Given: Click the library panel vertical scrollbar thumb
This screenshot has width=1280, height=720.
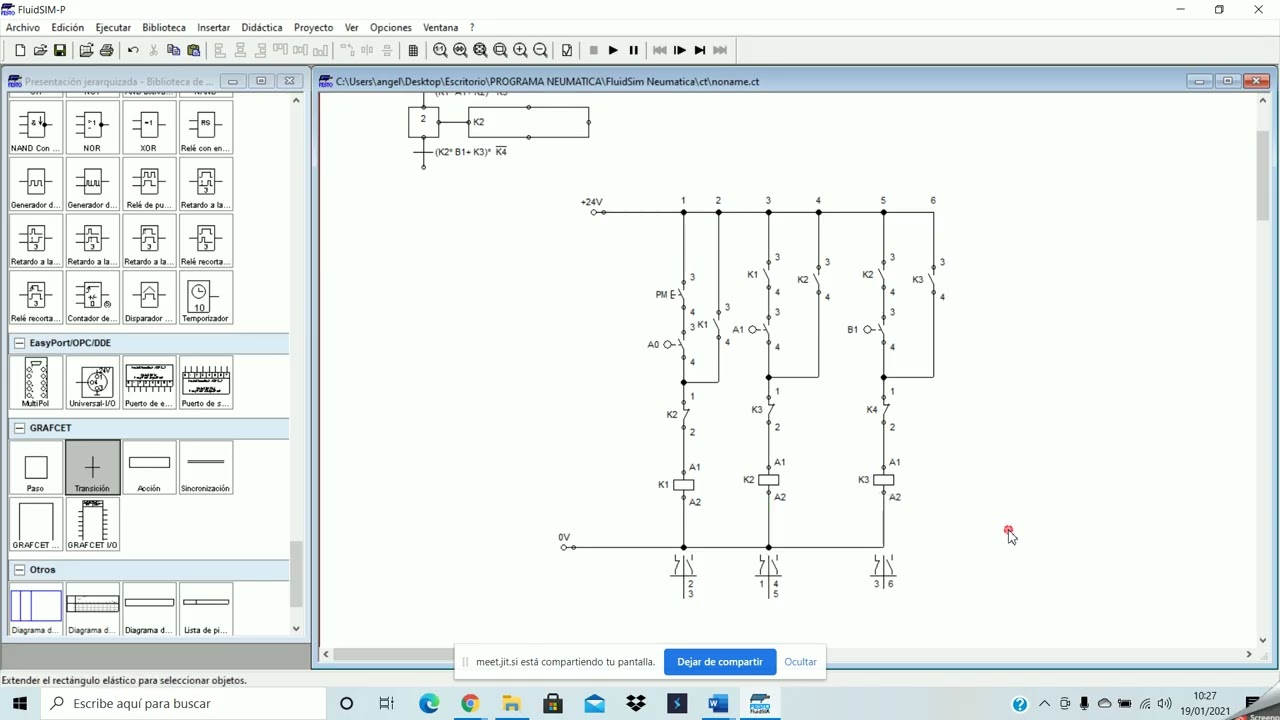Looking at the screenshot, I should (x=296, y=573).
